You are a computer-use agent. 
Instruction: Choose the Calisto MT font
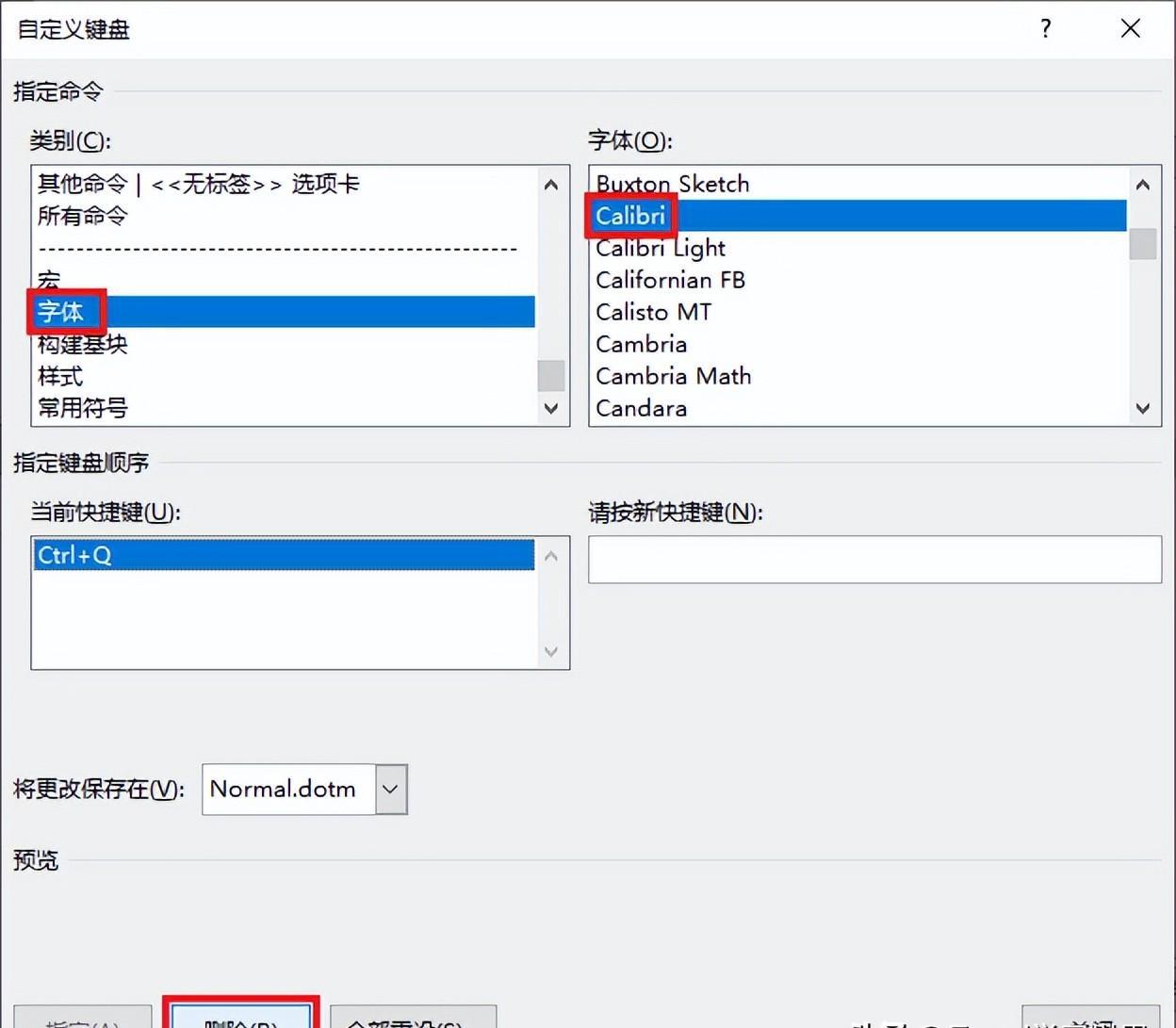[x=858, y=312]
